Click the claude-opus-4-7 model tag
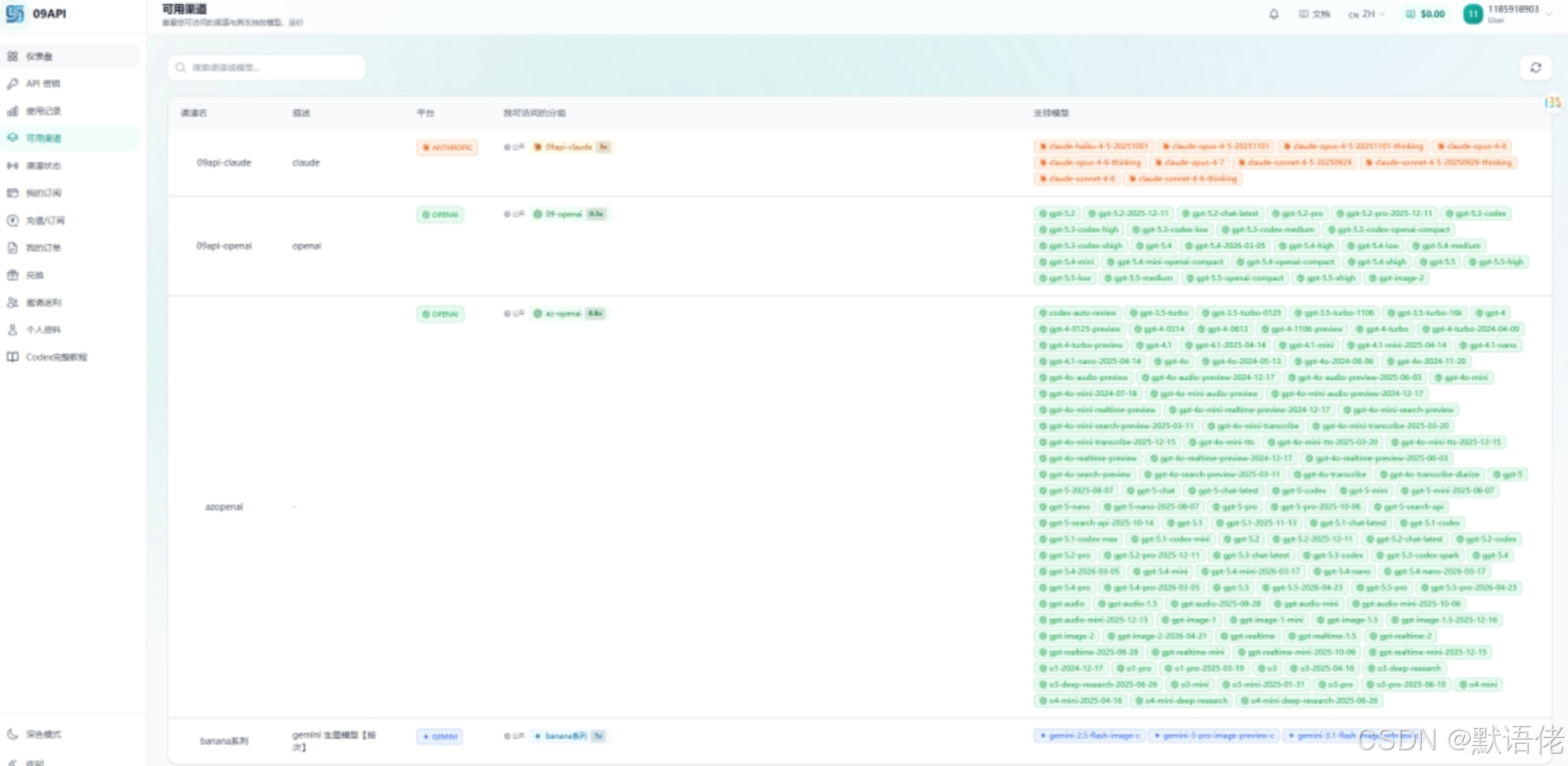 pyautogui.click(x=1189, y=163)
